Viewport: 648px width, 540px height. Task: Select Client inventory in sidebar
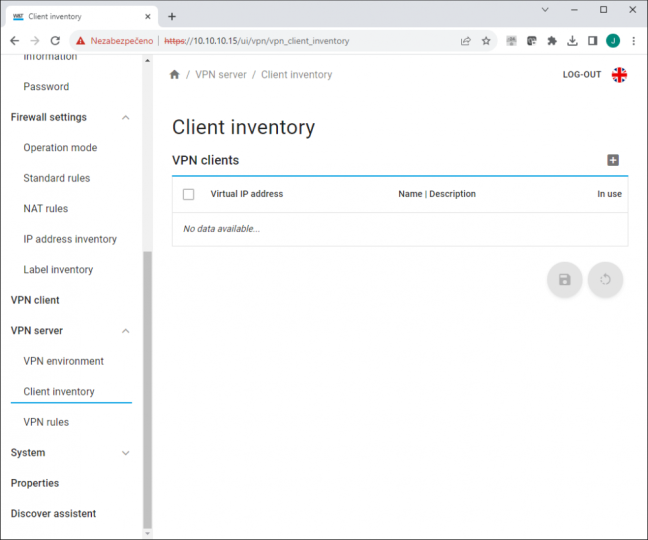[x=59, y=392]
